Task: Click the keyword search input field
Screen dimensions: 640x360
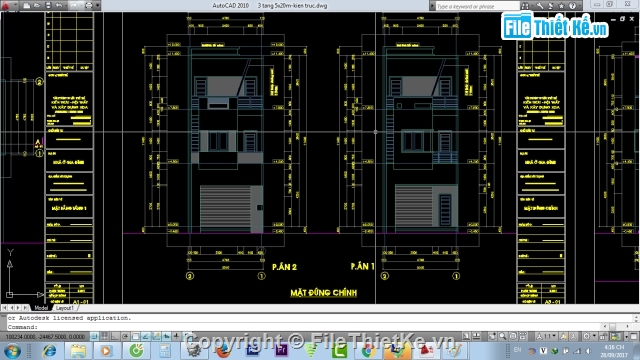Action: click(478, 6)
